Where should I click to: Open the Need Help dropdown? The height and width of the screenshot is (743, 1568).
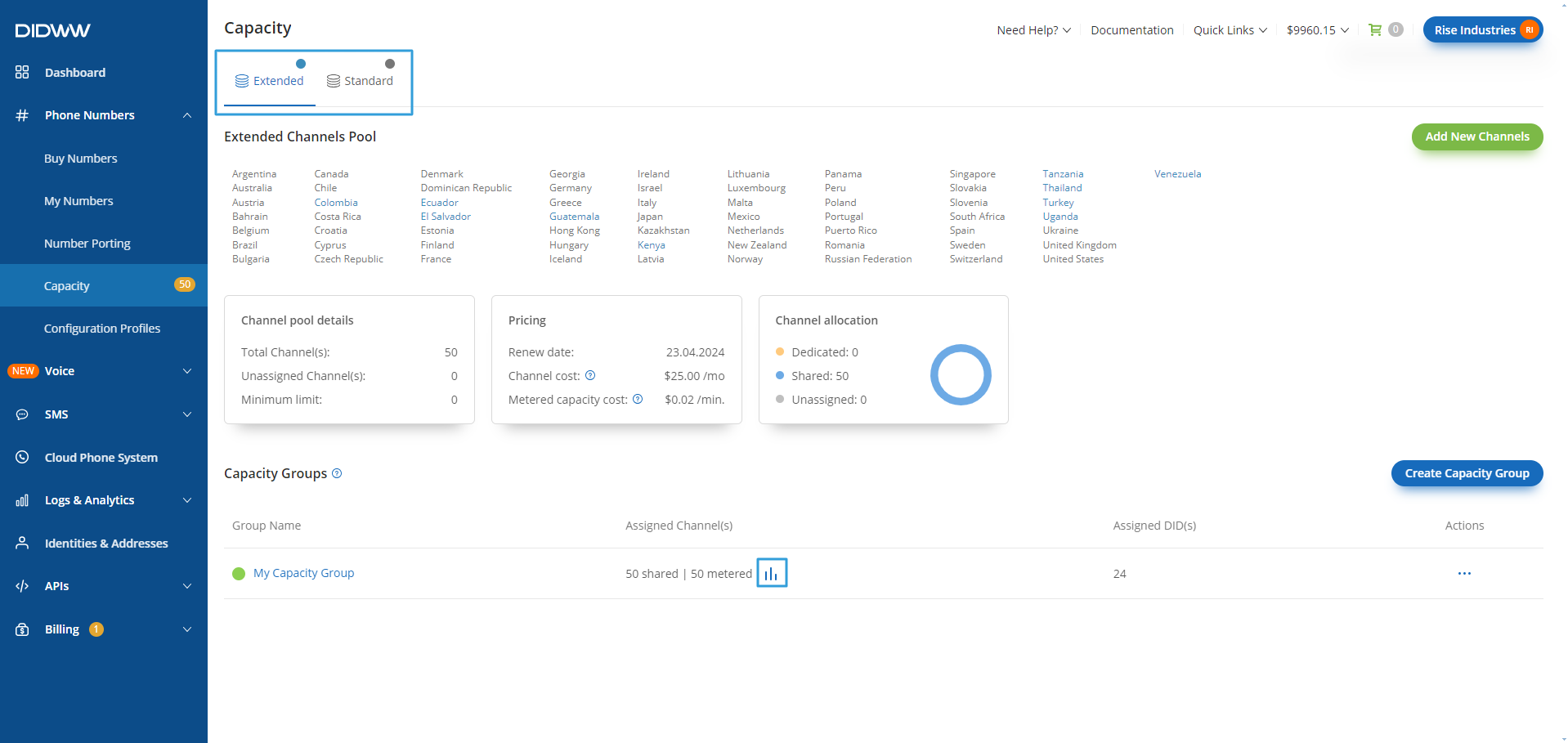[1033, 30]
